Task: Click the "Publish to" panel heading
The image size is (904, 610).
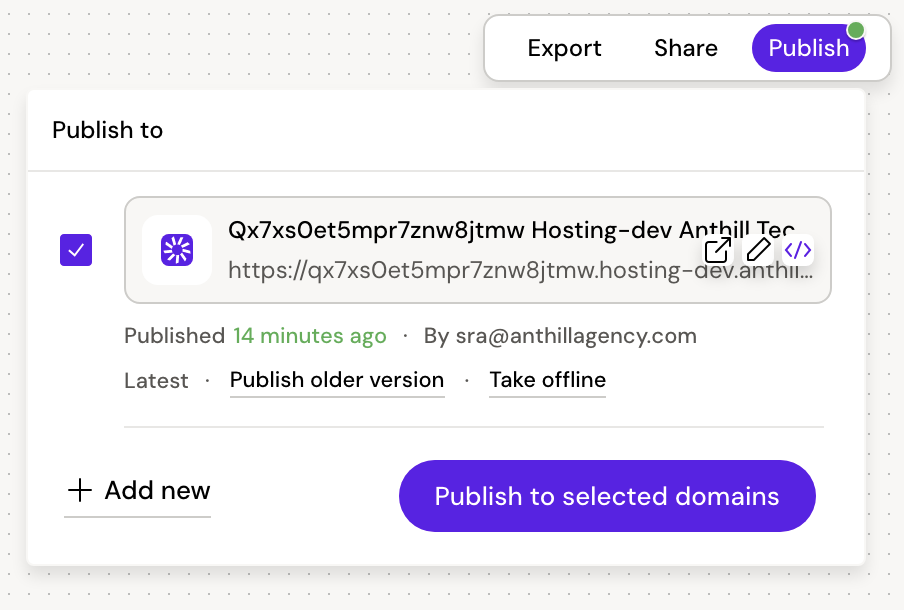Action: (107, 130)
